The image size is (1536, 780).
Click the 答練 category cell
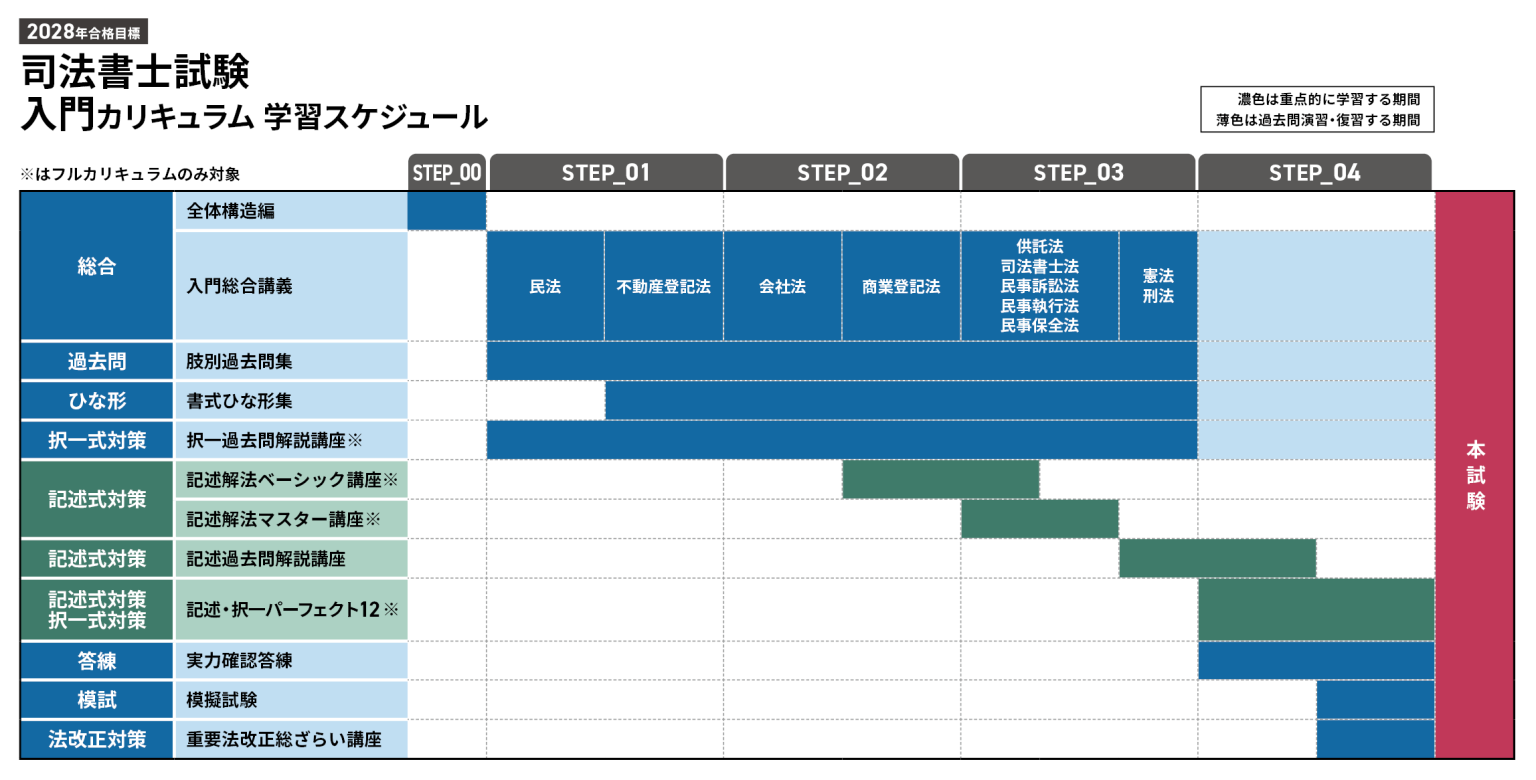click(x=97, y=660)
